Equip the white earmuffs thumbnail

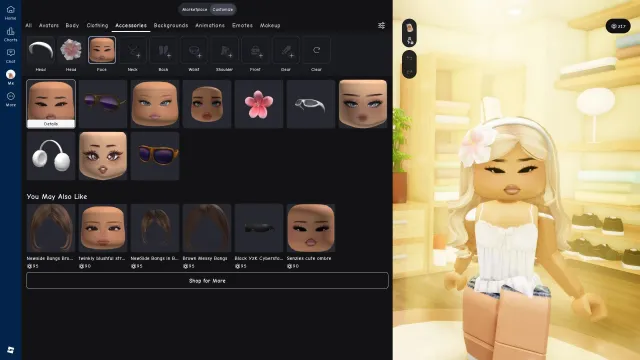(x=51, y=156)
